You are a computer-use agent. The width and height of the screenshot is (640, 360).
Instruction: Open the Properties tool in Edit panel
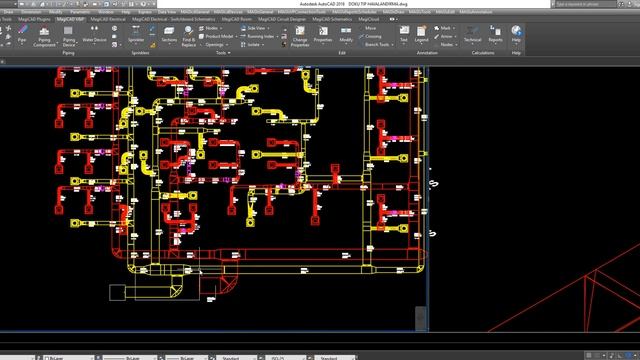click(x=323, y=34)
